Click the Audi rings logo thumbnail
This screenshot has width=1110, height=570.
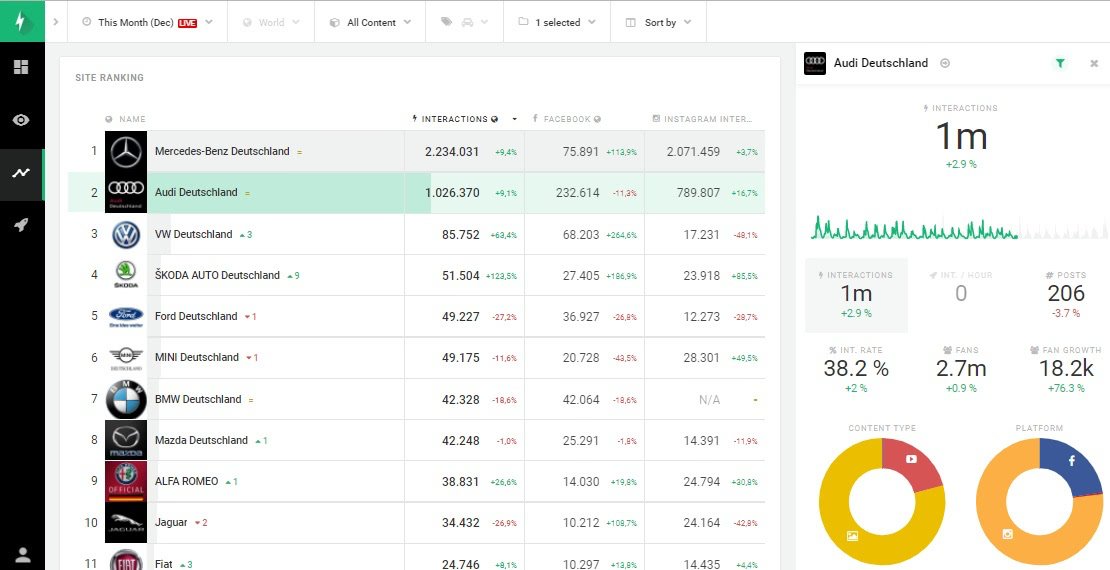point(126,193)
